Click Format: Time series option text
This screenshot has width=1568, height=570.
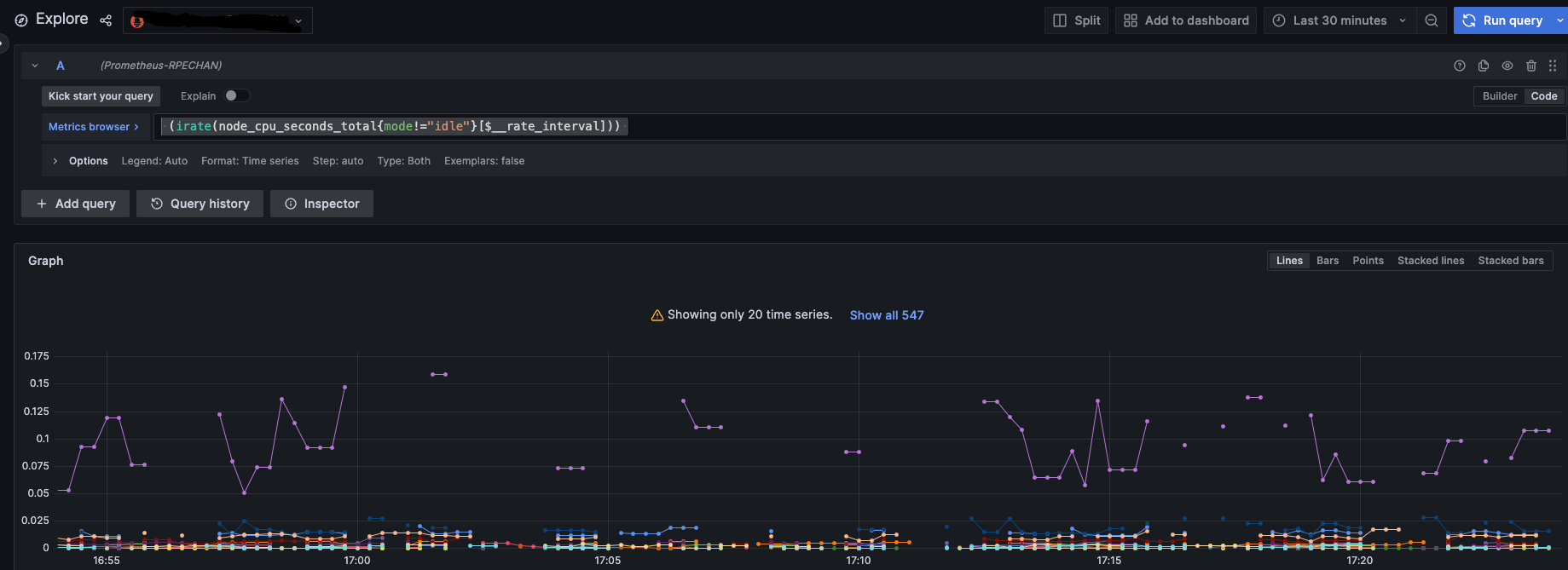(250, 161)
